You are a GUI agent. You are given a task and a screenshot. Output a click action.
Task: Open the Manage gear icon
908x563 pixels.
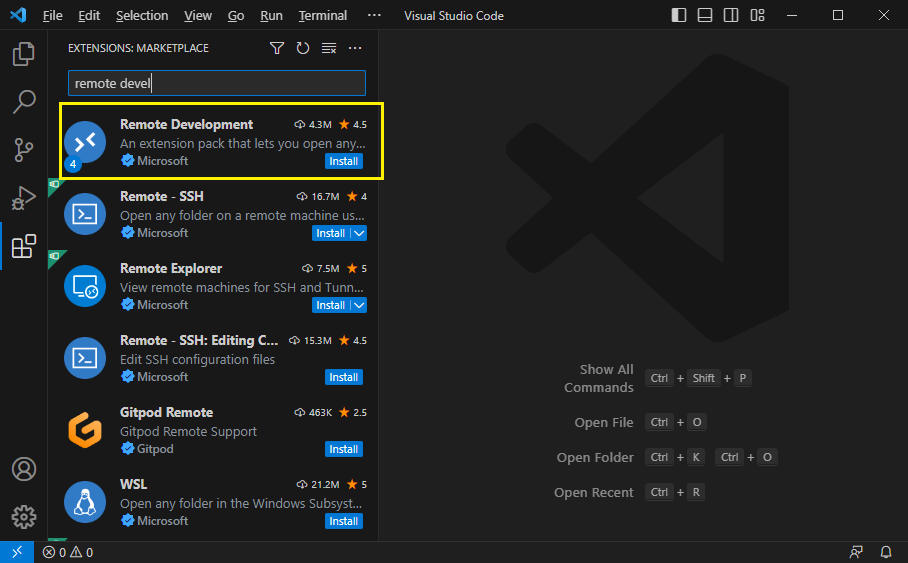pos(24,516)
